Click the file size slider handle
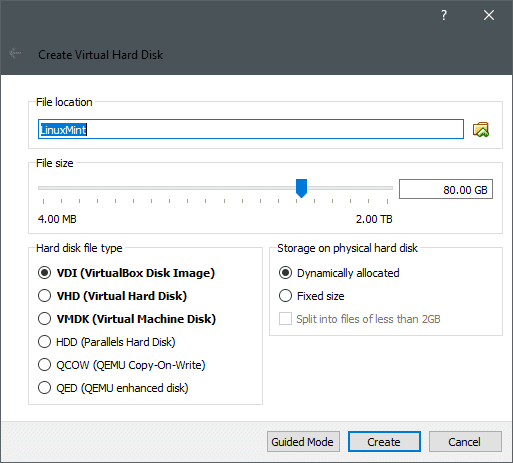 click(301, 188)
